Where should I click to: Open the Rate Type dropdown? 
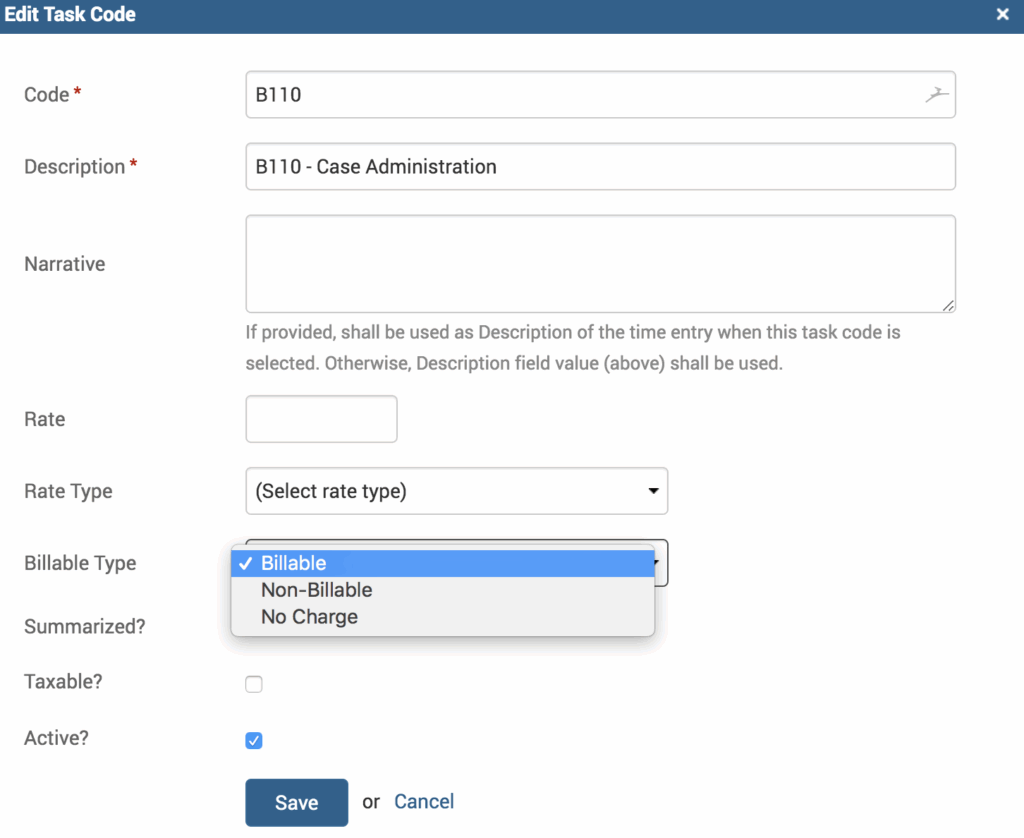[456, 491]
